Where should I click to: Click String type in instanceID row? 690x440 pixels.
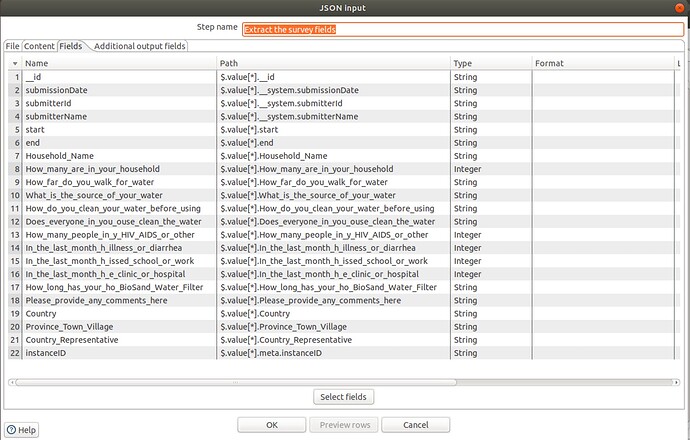[x=491, y=353]
